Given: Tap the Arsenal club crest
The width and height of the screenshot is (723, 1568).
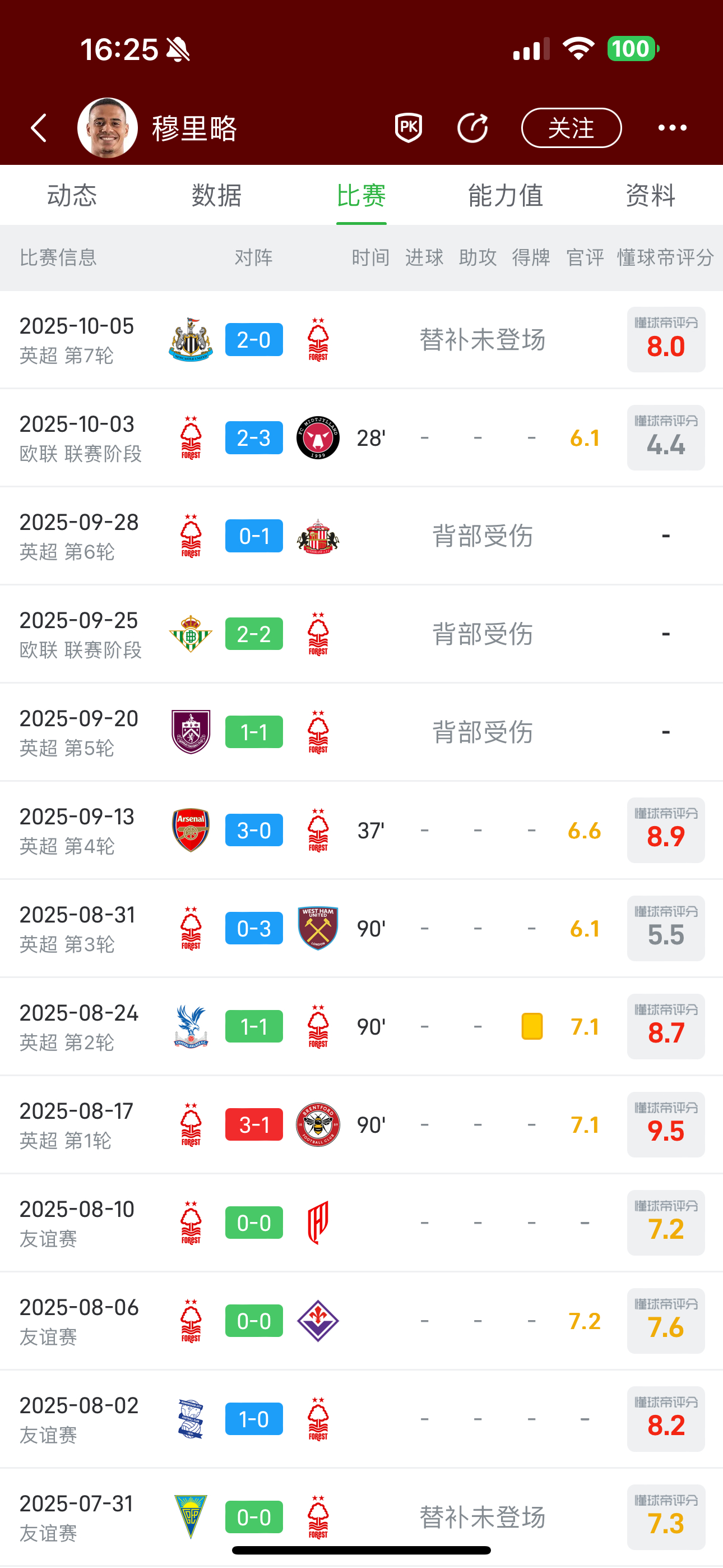Looking at the screenshot, I should [191, 830].
